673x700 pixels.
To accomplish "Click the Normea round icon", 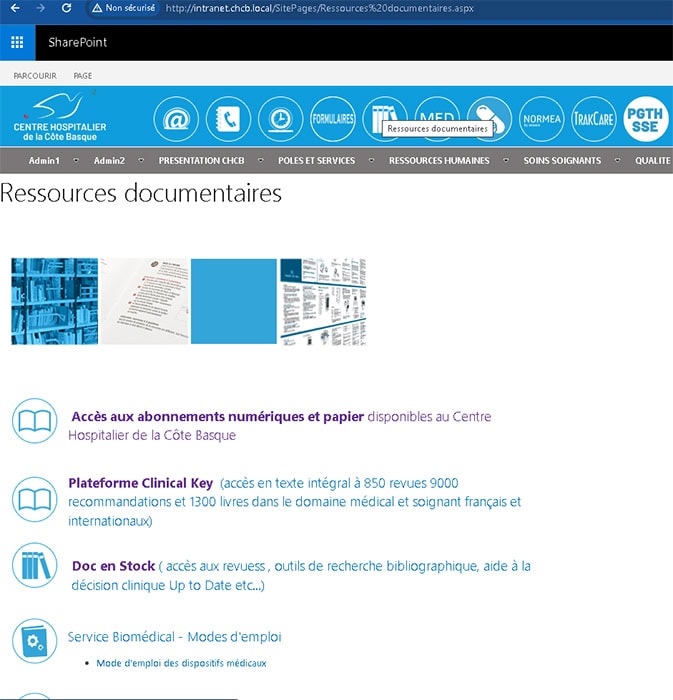I will point(543,119).
